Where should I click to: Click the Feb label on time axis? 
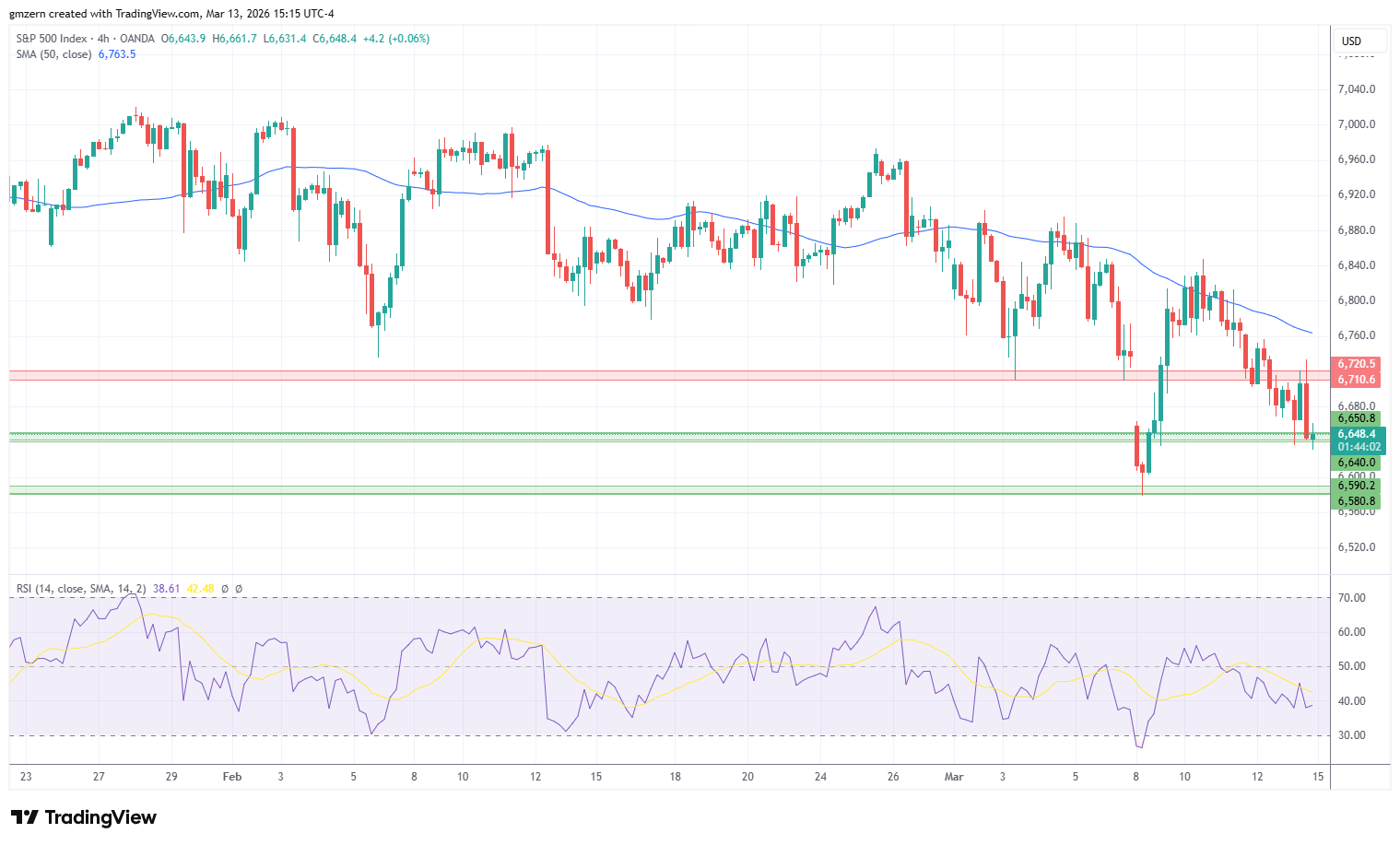pyautogui.click(x=232, y=777)
